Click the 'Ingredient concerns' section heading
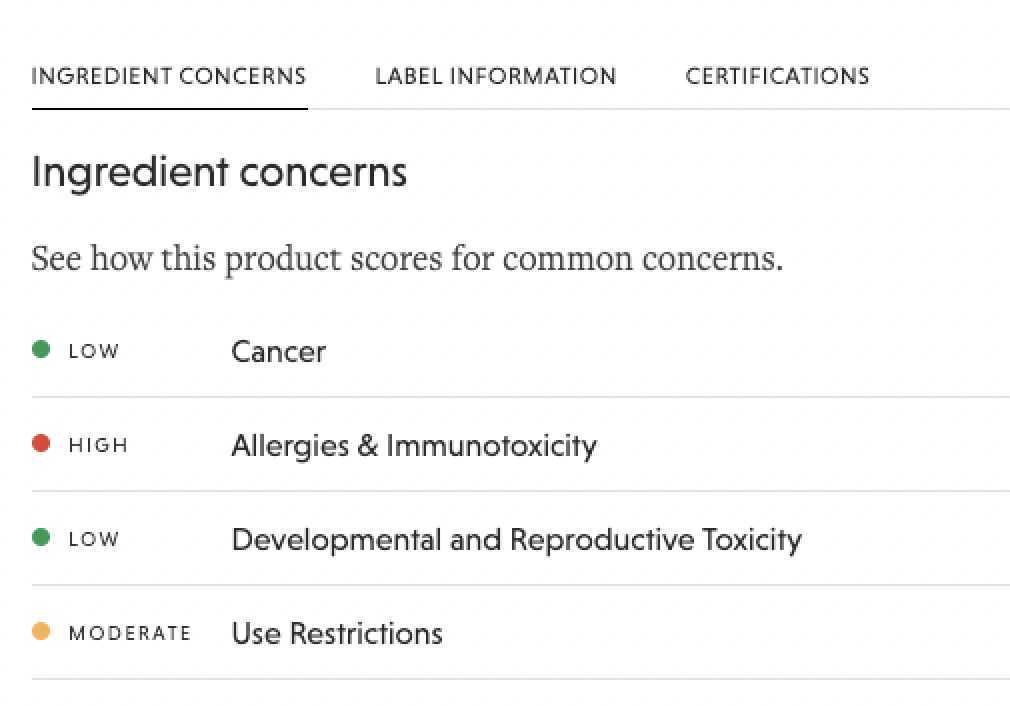This screenshot has width=1010, height=706. [x=219, y=171]
